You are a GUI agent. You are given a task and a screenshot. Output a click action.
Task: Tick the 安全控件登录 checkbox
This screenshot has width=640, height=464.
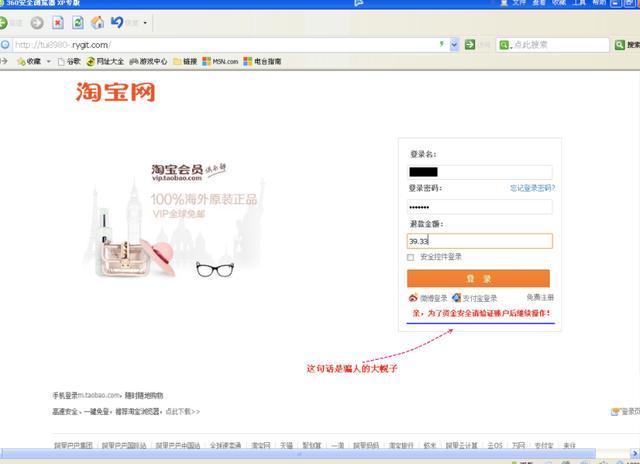411,257
